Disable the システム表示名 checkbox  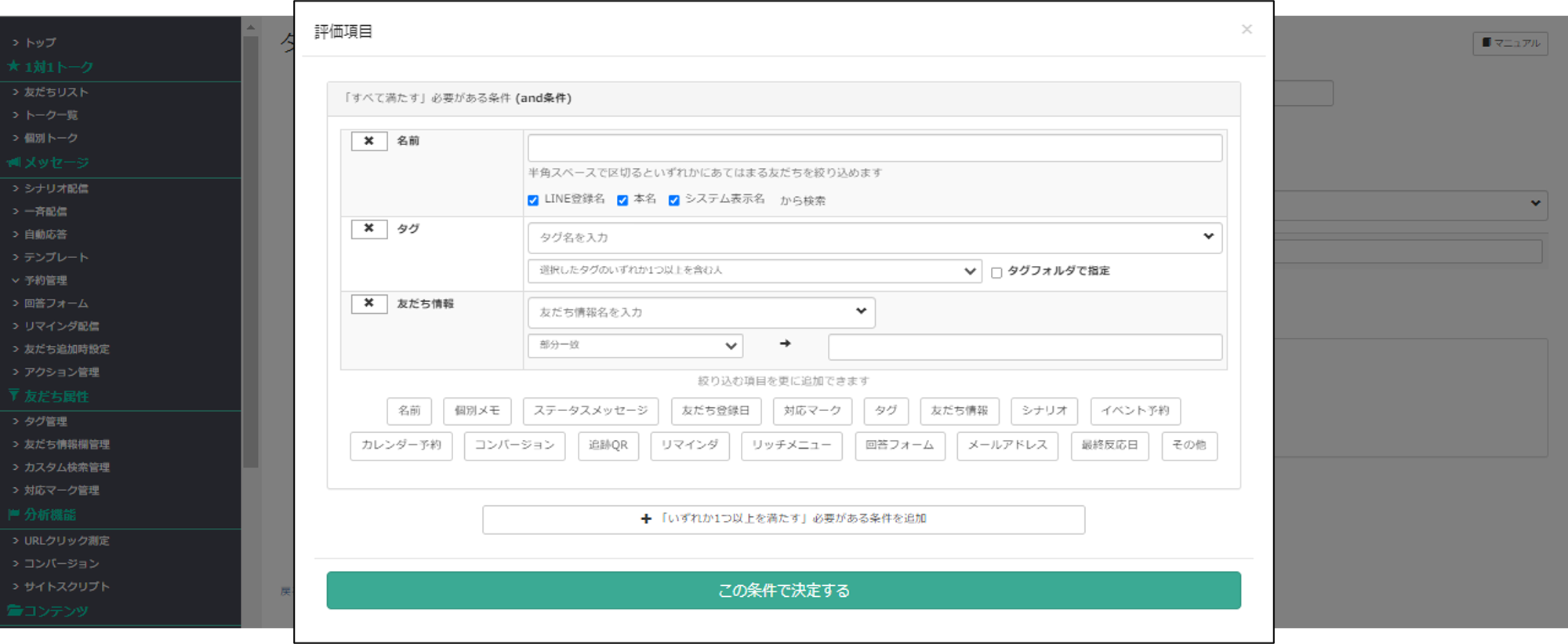pos(673,201)
